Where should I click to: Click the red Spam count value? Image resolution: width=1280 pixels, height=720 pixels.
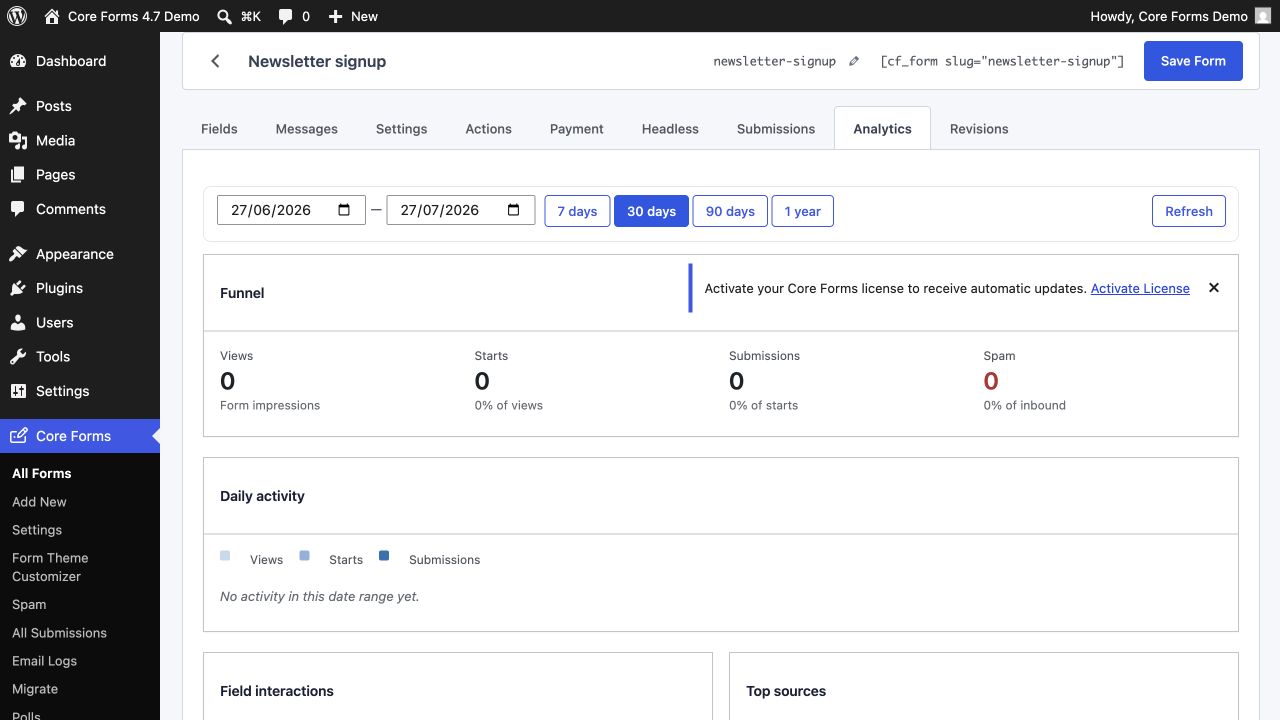pos(991,381)
